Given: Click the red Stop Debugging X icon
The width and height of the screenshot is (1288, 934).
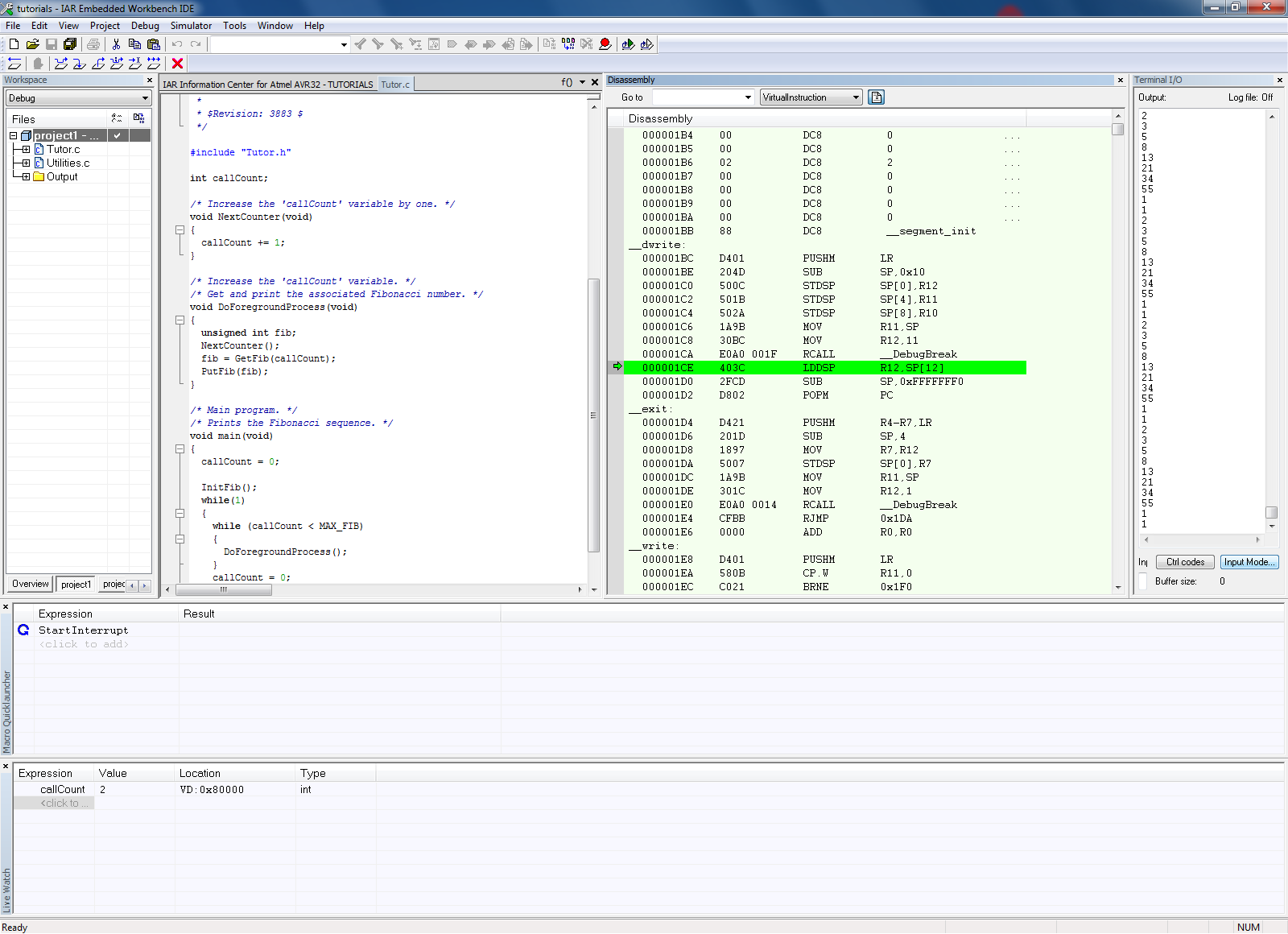Looking at the screenshot, I should point(178,64).
